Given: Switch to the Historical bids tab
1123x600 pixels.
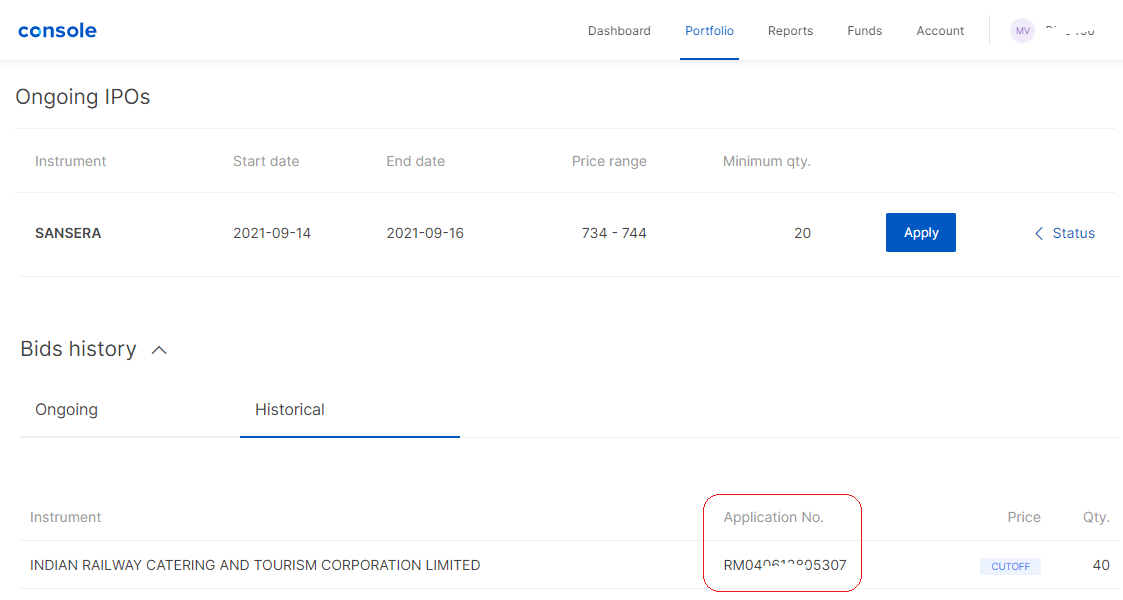Looking at the screenshot, I should click(x=289, y=410).
